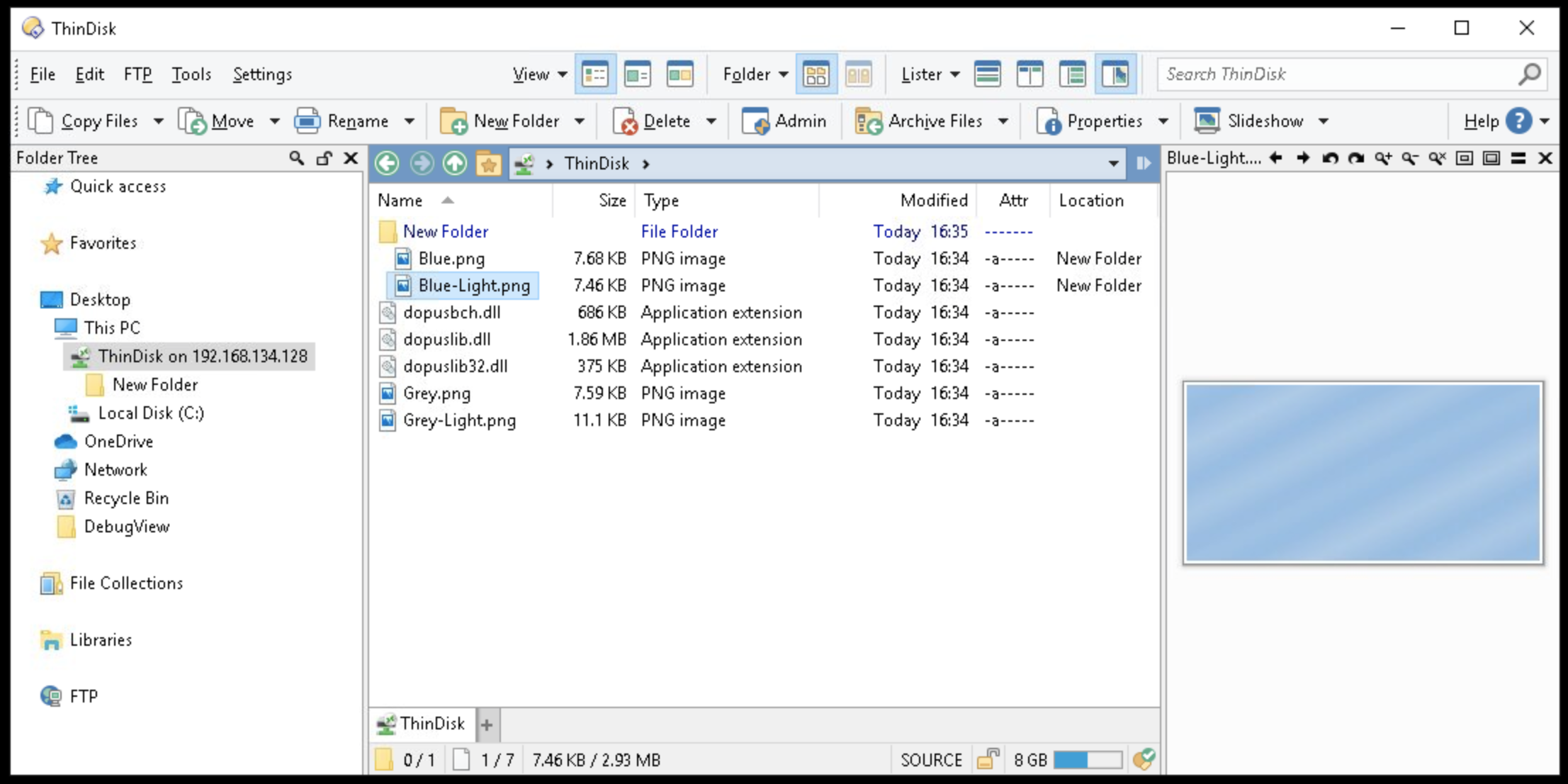Viewport: 1568px width, 784px height.
Task: Close the viewer pane
Action: pos(1545,158)
